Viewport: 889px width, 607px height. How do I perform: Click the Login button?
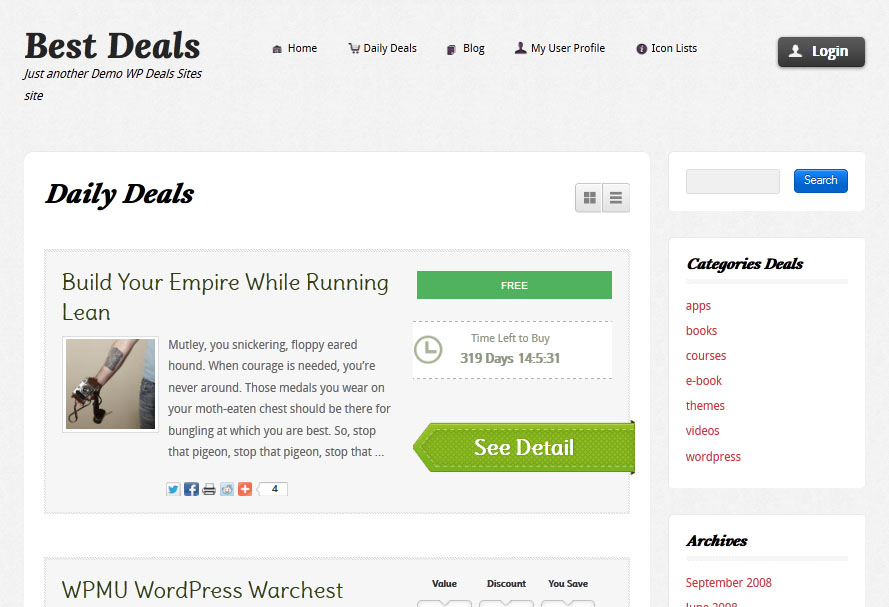[x=821, y=52]
